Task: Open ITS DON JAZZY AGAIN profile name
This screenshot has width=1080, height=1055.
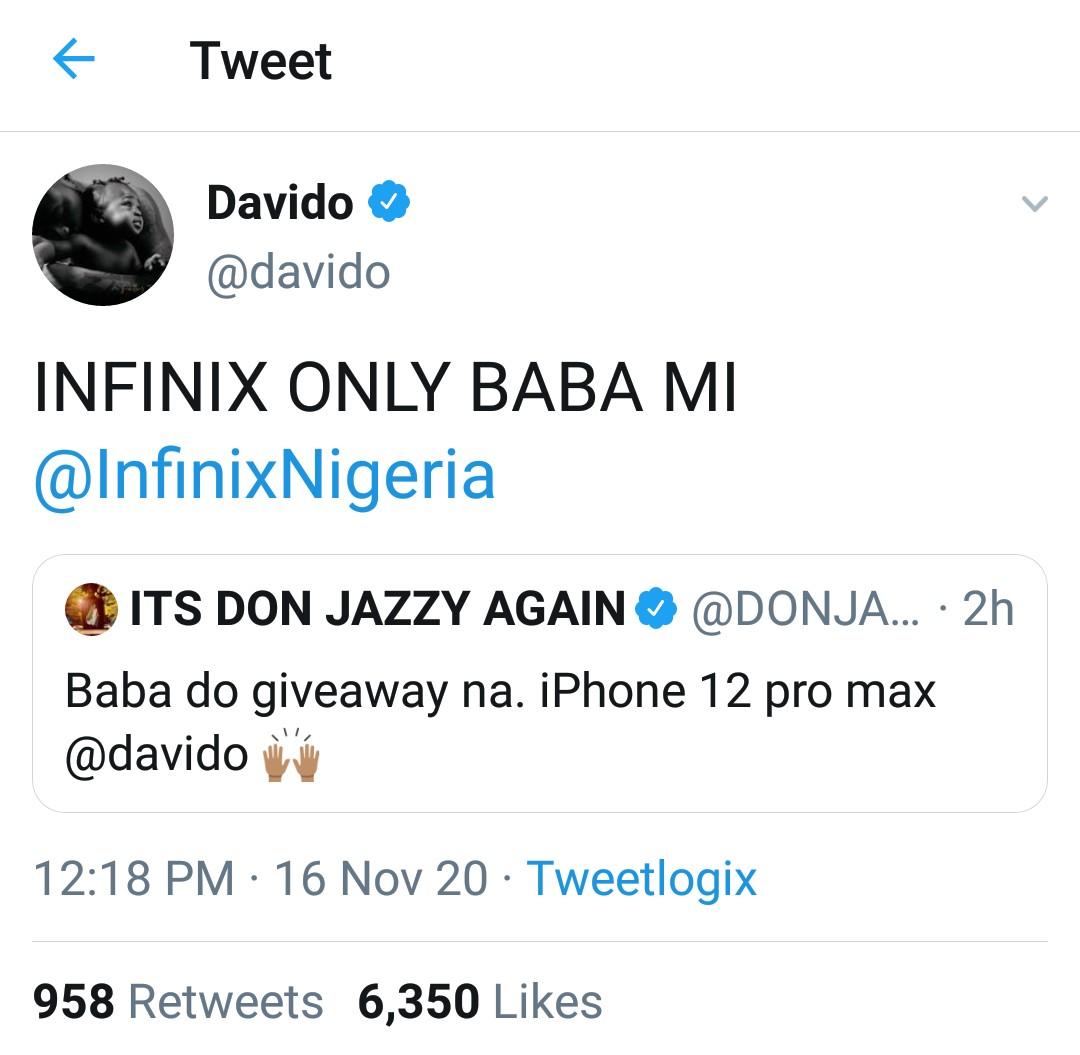Action: click(377, 609)
